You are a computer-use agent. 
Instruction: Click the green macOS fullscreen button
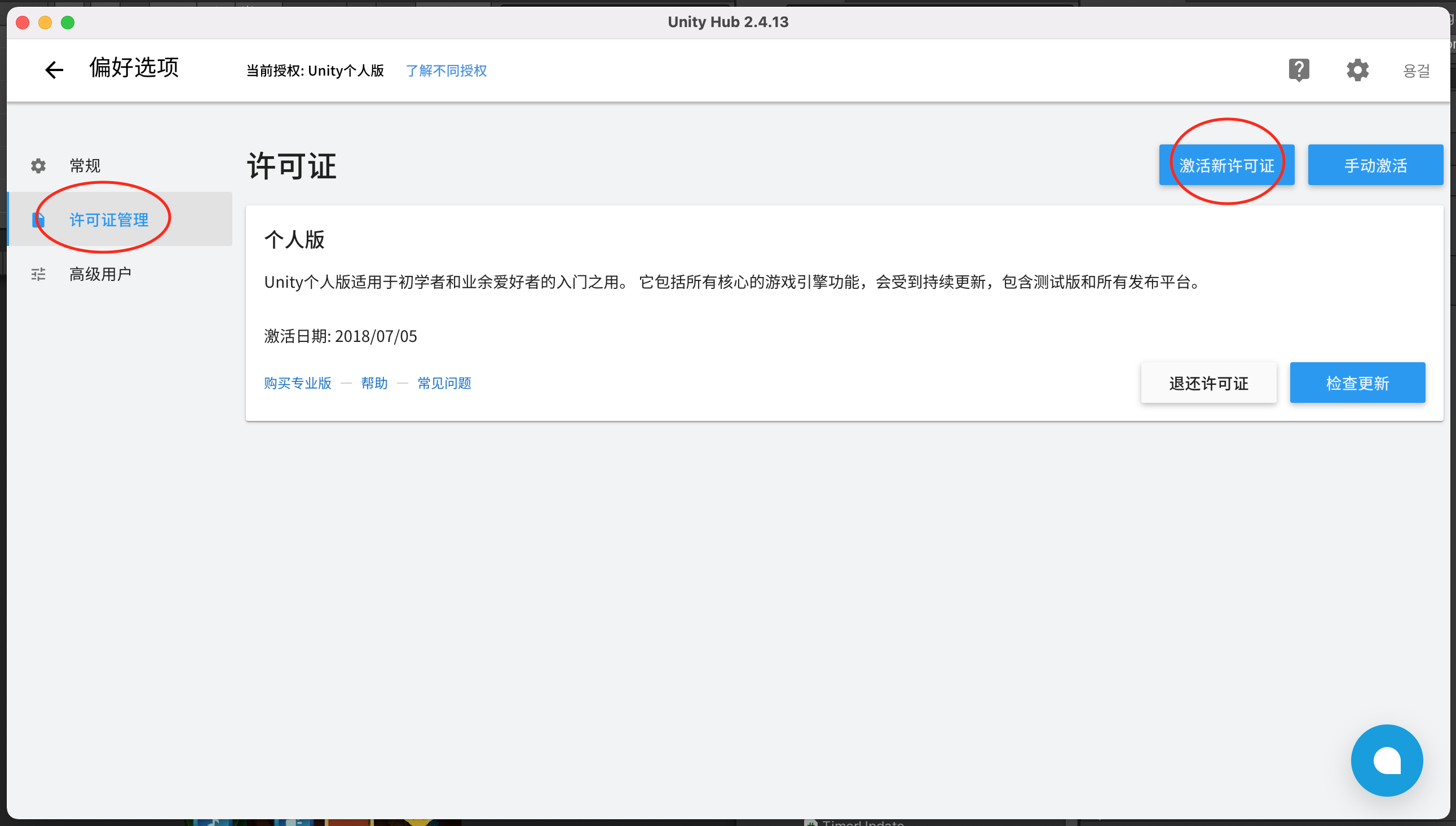point(68,22)
